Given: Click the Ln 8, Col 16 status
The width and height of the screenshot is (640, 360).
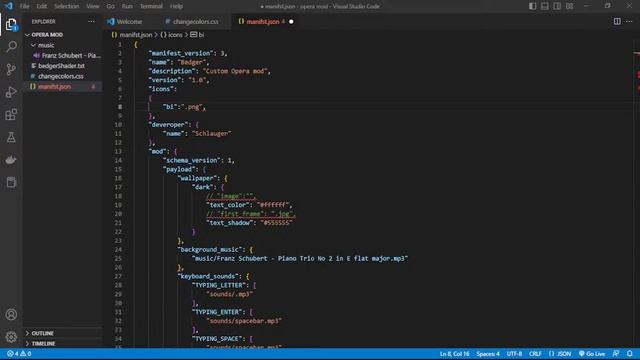Looking at the screenshot, I should pos(455,353).
